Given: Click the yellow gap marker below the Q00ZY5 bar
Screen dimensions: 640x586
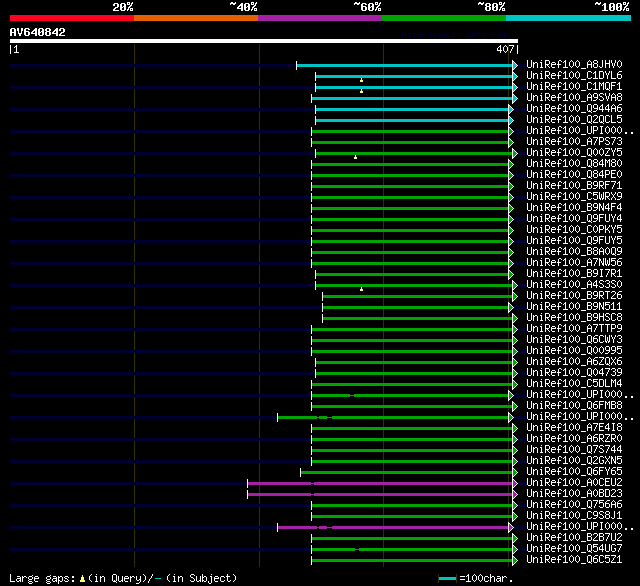Looking at the screenshot, I should (356, 157).
